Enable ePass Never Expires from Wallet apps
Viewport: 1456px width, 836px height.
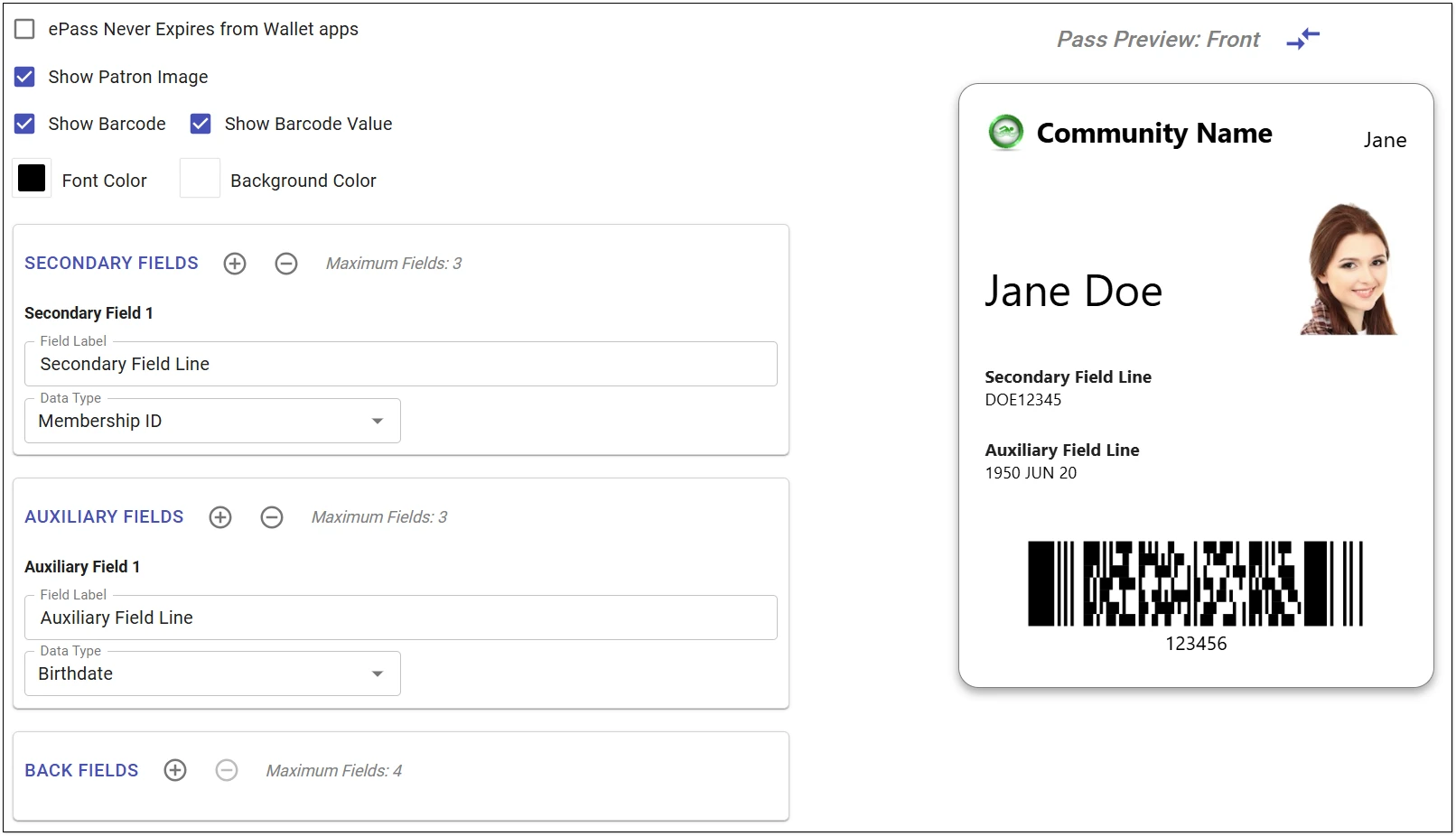tap(25, 29)
